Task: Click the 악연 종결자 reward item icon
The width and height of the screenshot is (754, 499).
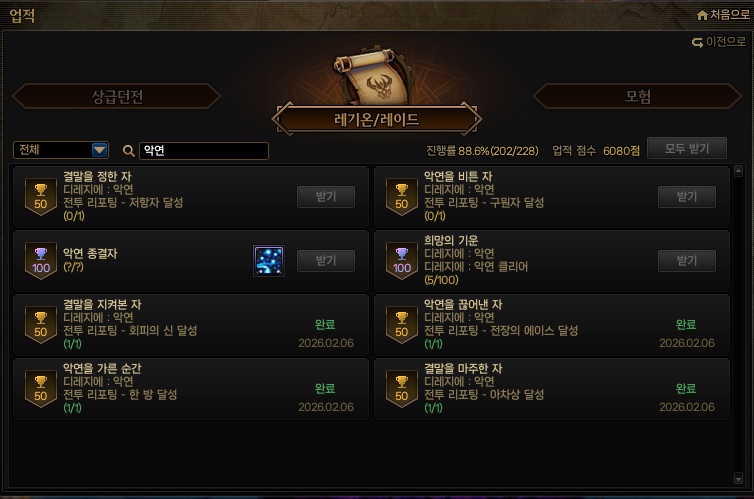Action: tap(269, 261)
